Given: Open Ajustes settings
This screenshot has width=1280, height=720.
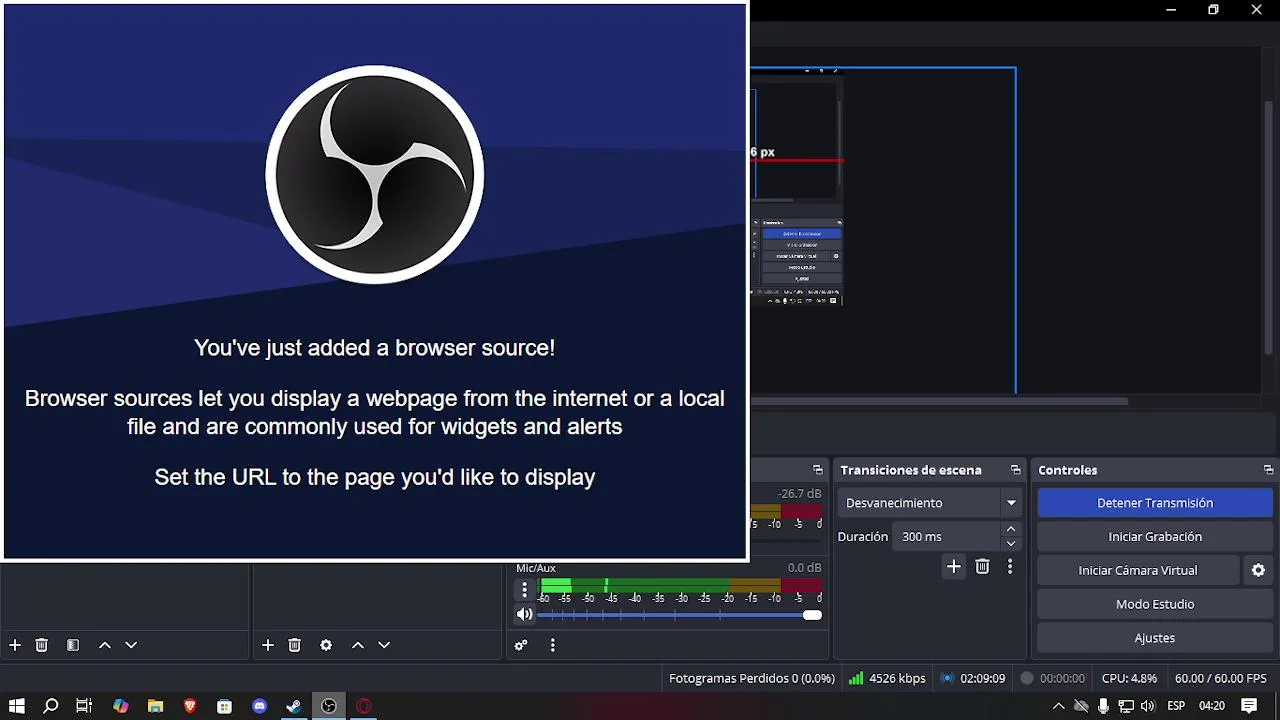Looking at the screenshot, I should [1155, 638].
